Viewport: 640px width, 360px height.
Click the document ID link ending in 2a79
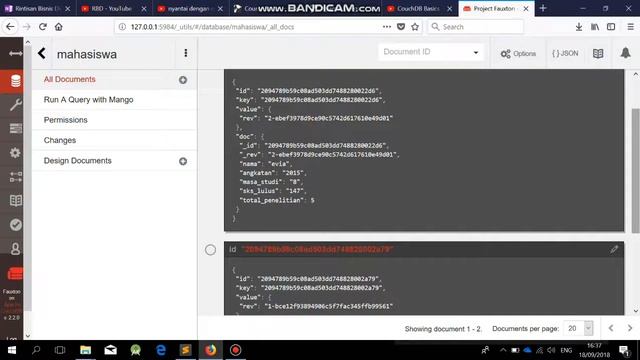(x=318, y=249)
